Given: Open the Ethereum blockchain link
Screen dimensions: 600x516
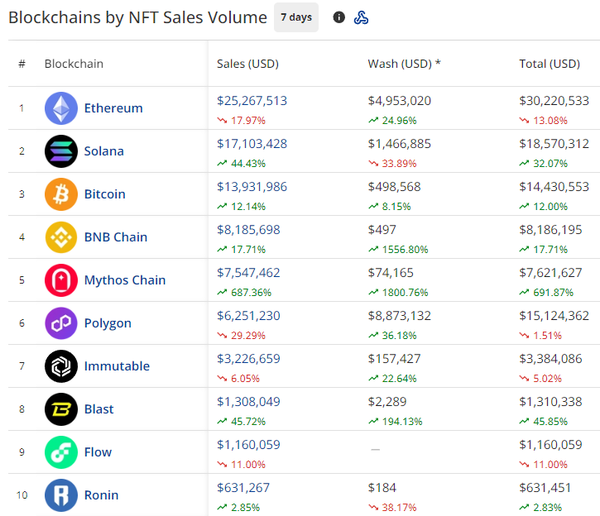Looking at the screenshot, I should (x=113, y=108).
